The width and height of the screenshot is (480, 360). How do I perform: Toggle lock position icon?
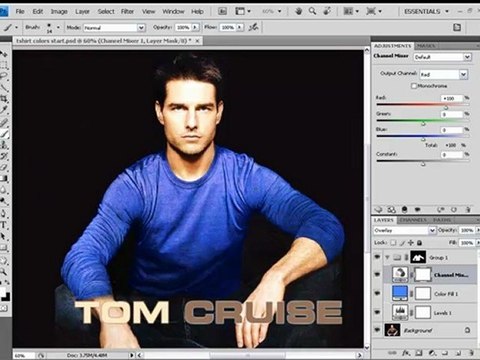pyautogui.click(x=411, y=243)
